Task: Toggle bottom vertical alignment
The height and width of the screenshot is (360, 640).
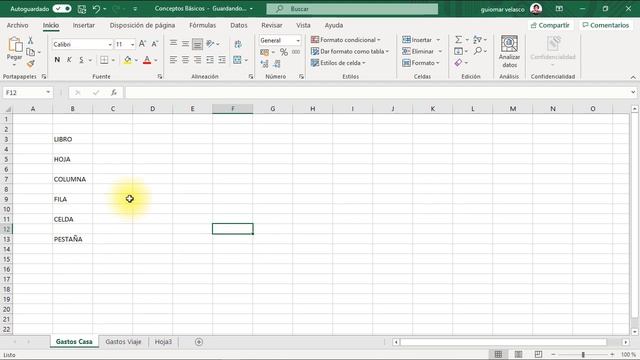Action: pyautogui.click(x=198, y=43)
